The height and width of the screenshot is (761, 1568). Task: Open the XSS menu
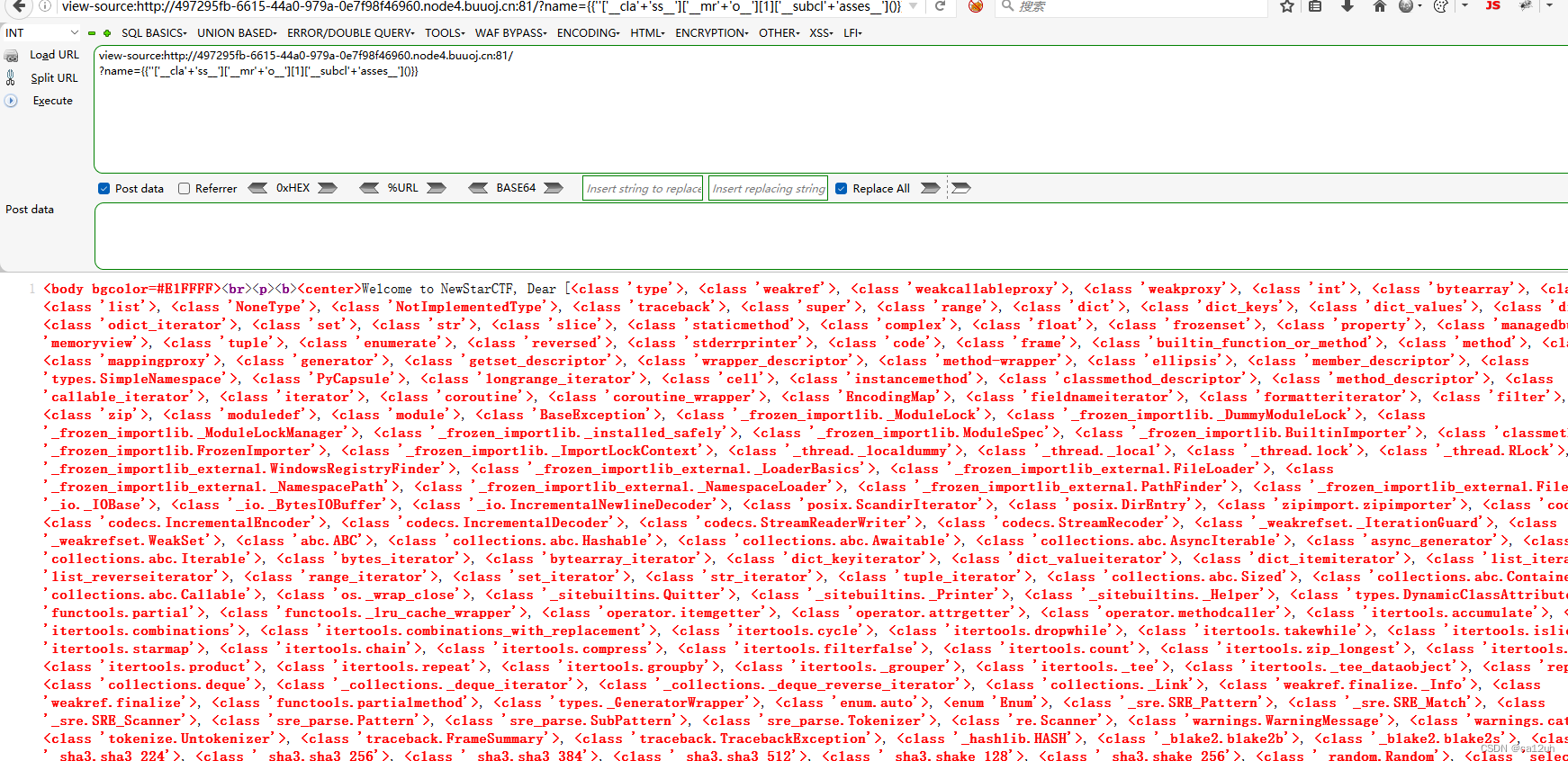pyautogui.click(x=821, y=33)
